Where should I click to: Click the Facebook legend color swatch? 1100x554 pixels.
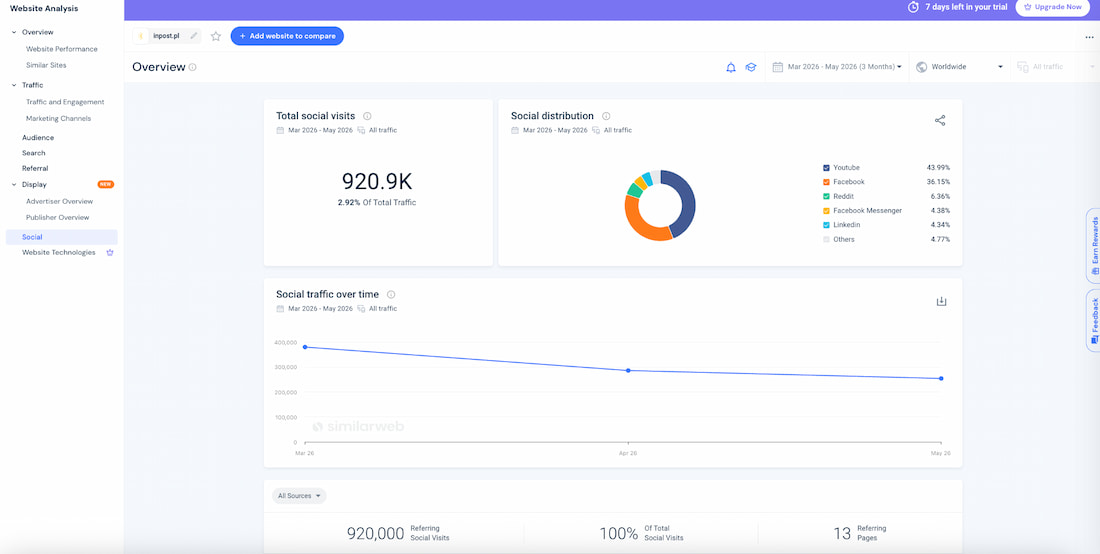coord(826,182)
